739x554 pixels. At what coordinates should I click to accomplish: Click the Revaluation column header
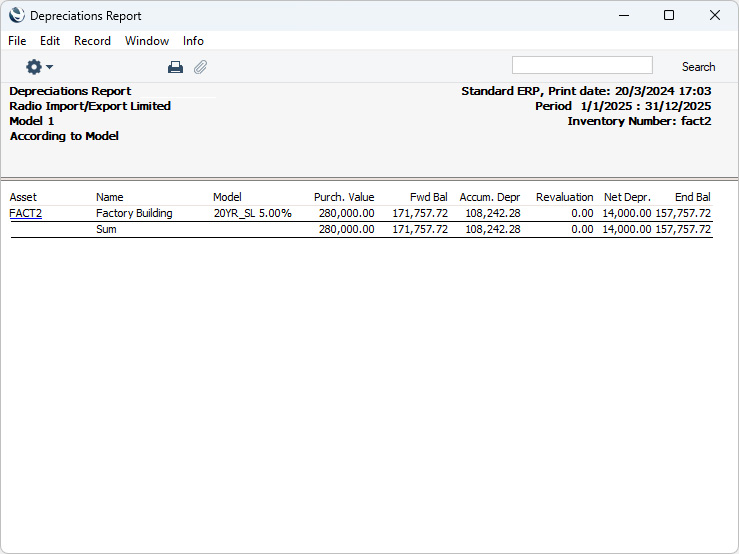point(565,197)
